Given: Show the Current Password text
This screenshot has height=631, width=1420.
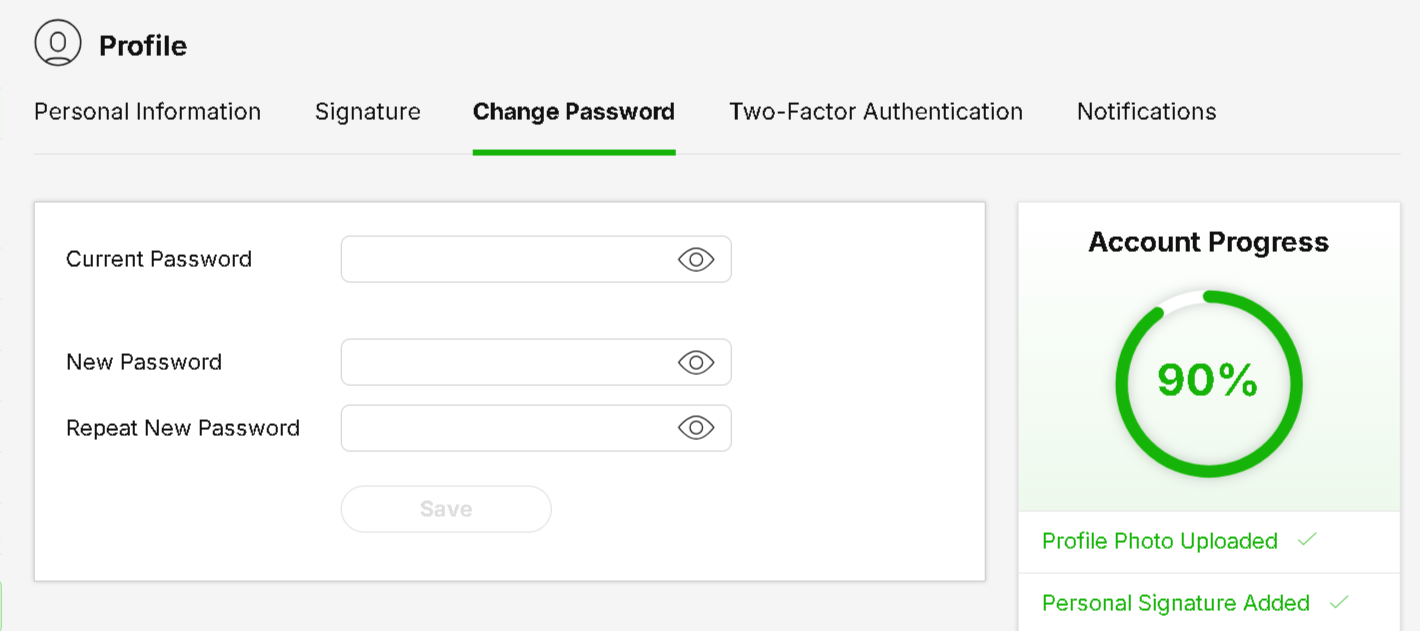Looking at the screenshot, I should (696, 260).
